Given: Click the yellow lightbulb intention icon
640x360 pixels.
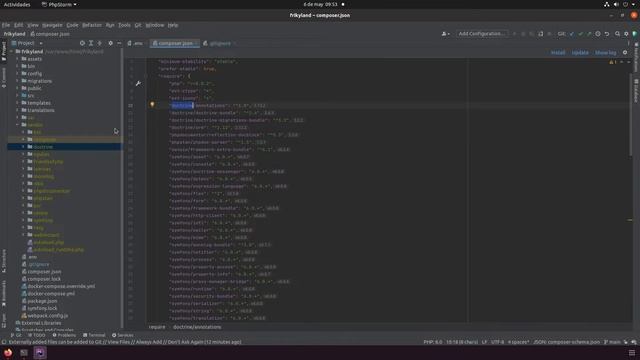Looking at the screenshot, I should 152,104.
